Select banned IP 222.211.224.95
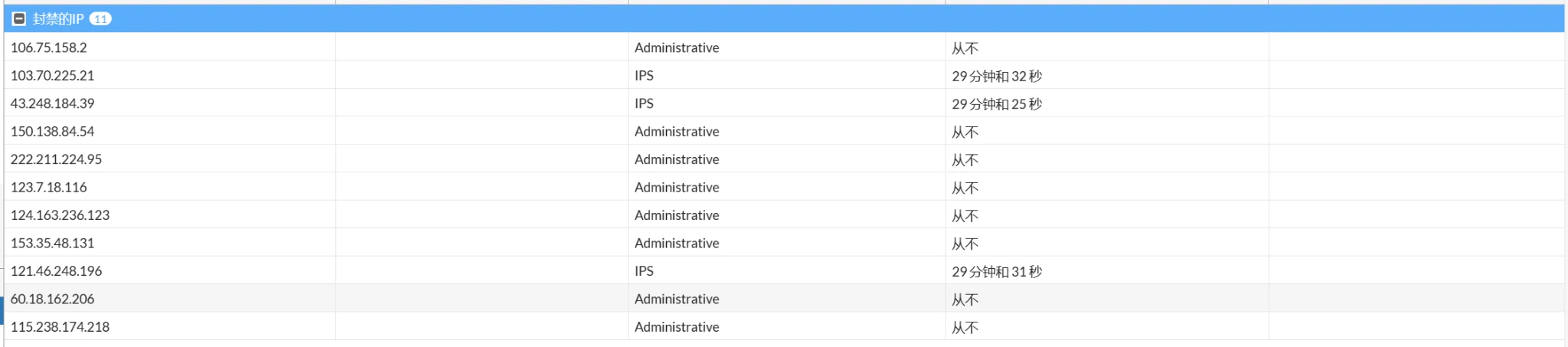 [x=56, y=159]
